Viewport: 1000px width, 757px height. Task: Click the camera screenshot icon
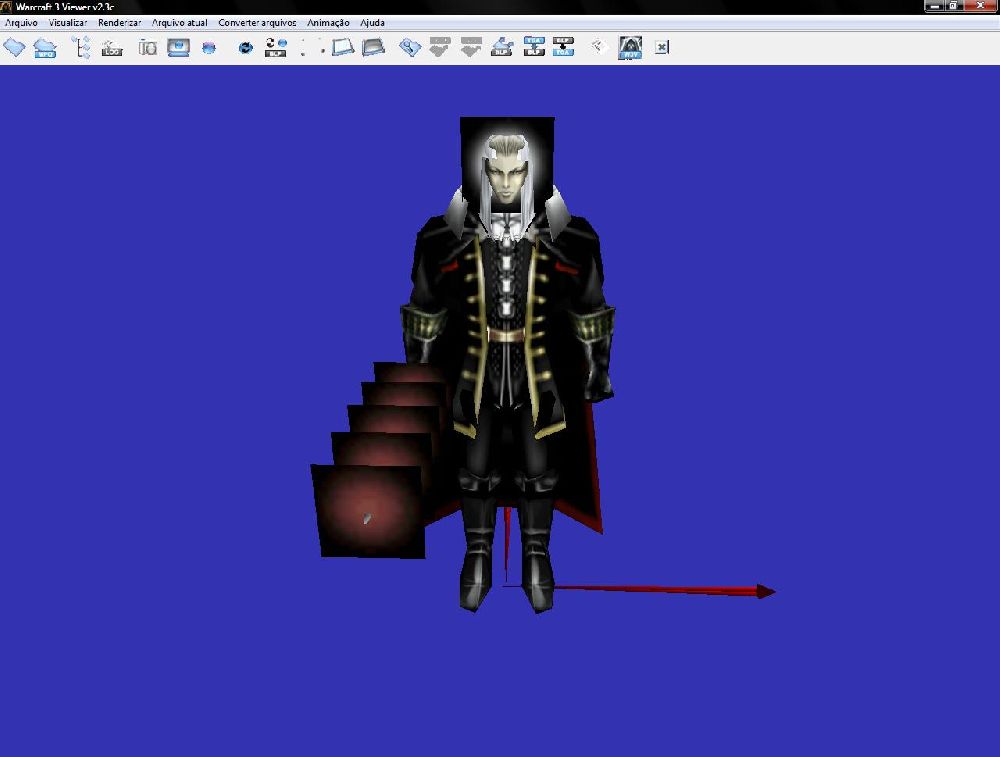pyautogui.click(x=147, y=48)
